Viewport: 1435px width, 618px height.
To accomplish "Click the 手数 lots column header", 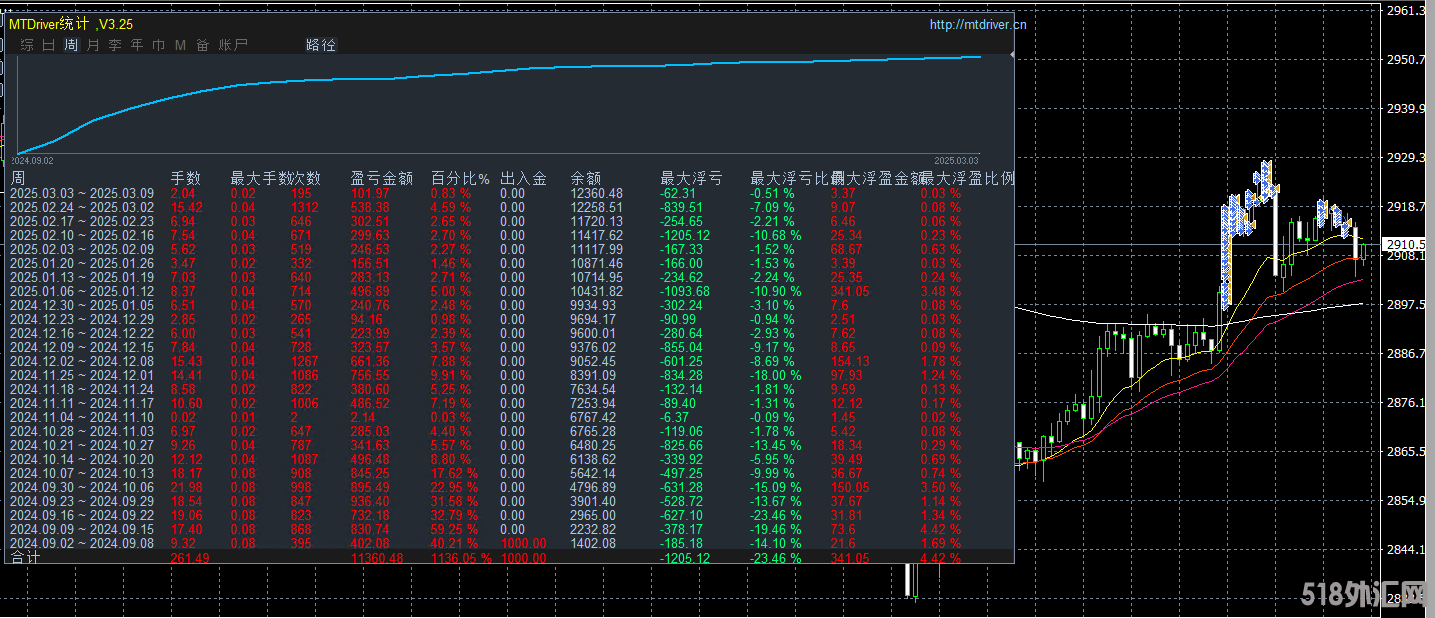I will [186, 179].
